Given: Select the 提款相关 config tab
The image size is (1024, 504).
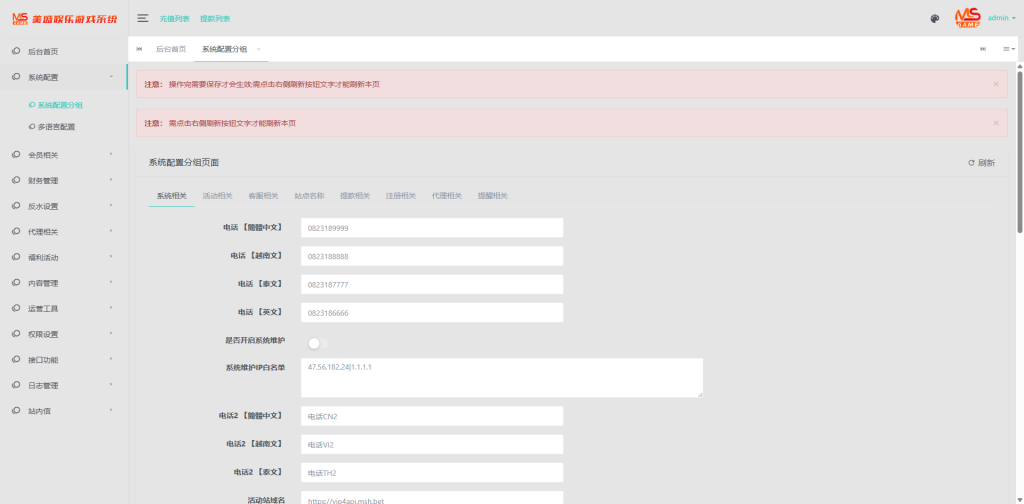Looking at the screenshot, I should coord(355,196).
